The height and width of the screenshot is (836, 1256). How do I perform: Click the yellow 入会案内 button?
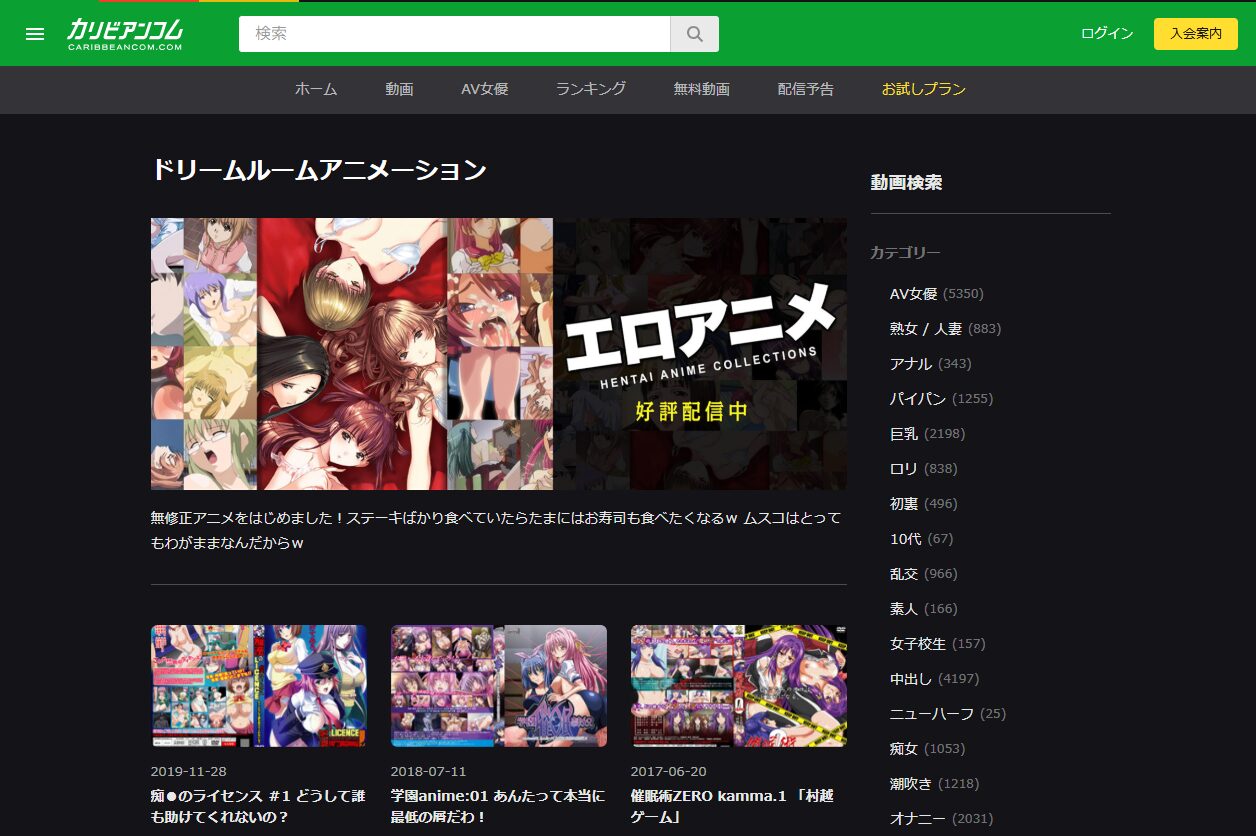[x=1196, y=34]
